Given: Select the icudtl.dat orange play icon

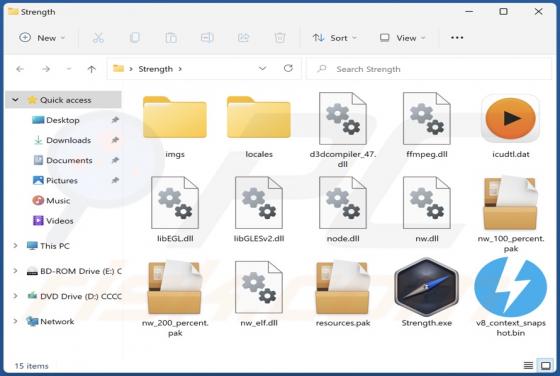Looking at the screenshot, I should [510, 118].
